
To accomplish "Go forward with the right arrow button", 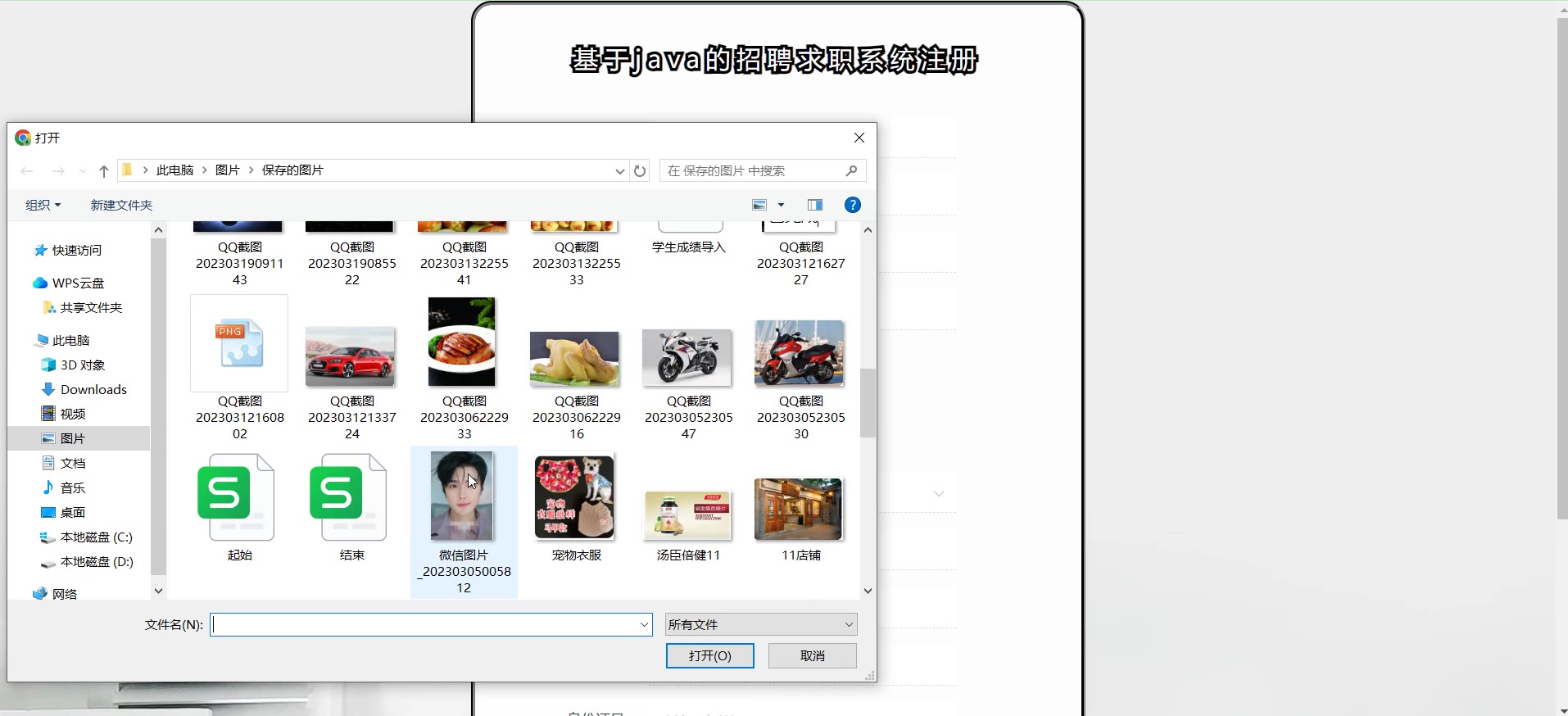I will pos(58,171).
